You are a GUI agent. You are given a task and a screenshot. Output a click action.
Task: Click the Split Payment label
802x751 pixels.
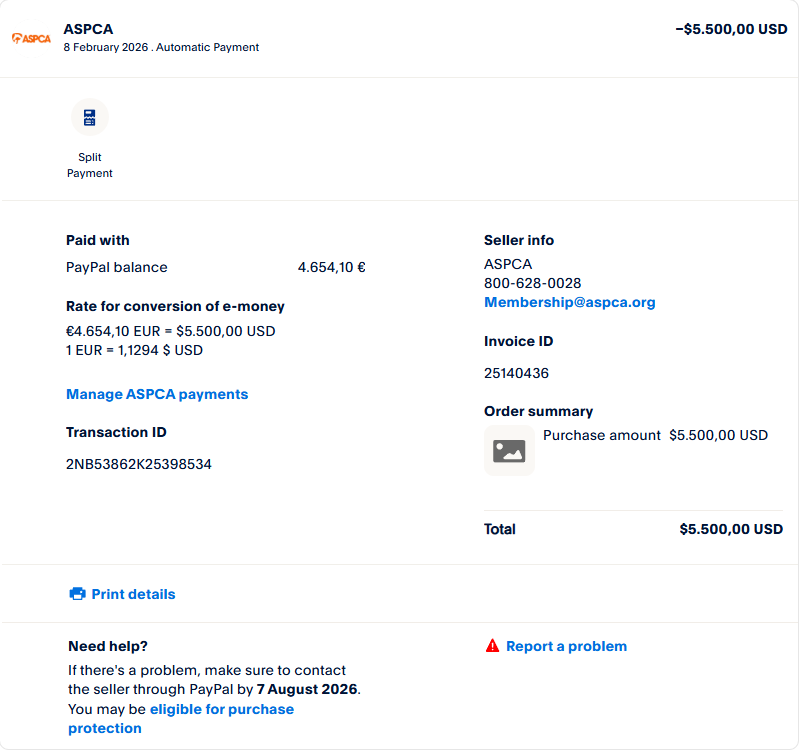pos(90,165)
